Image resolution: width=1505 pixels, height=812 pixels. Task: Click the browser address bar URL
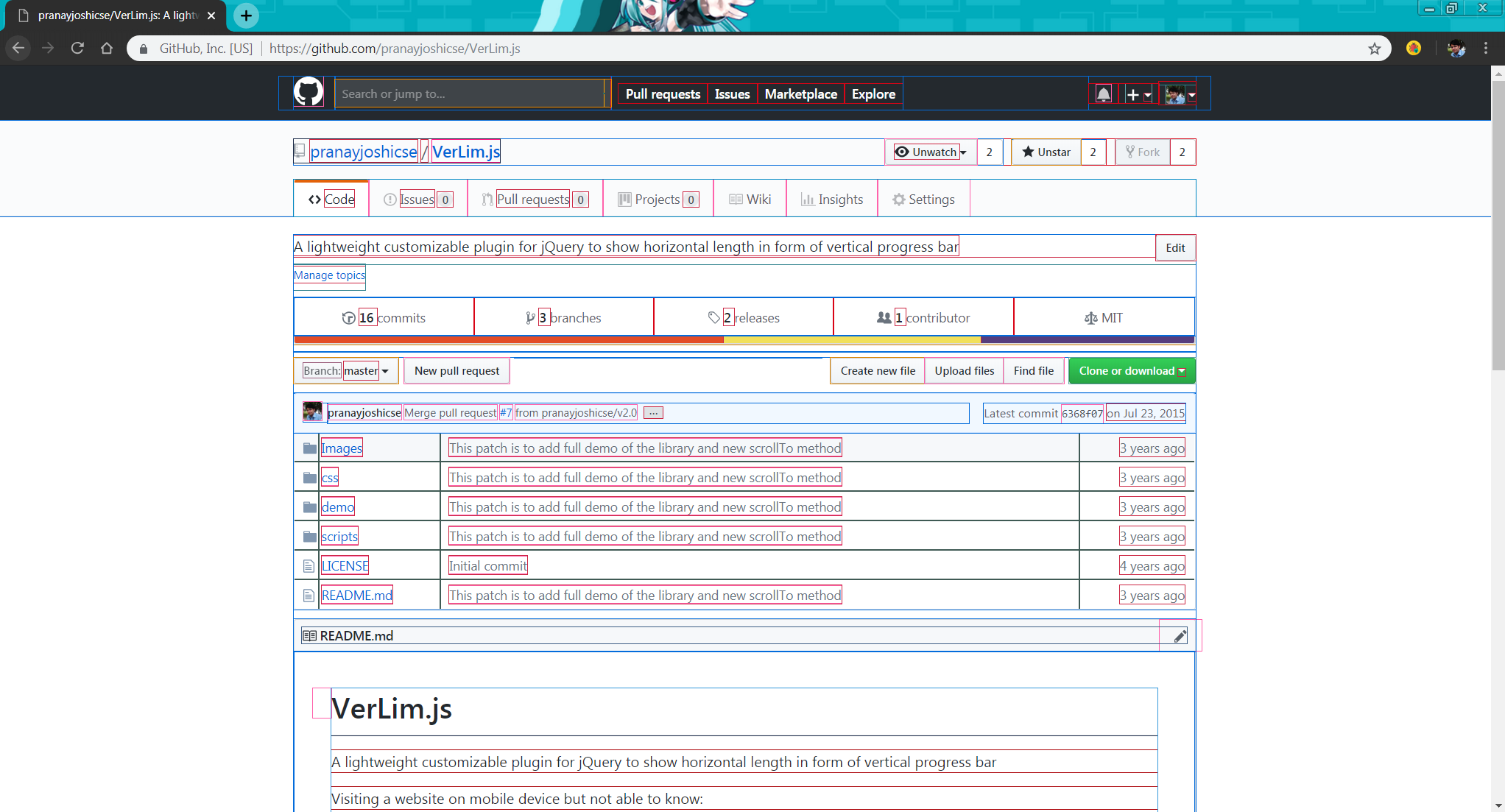[395, 49]
